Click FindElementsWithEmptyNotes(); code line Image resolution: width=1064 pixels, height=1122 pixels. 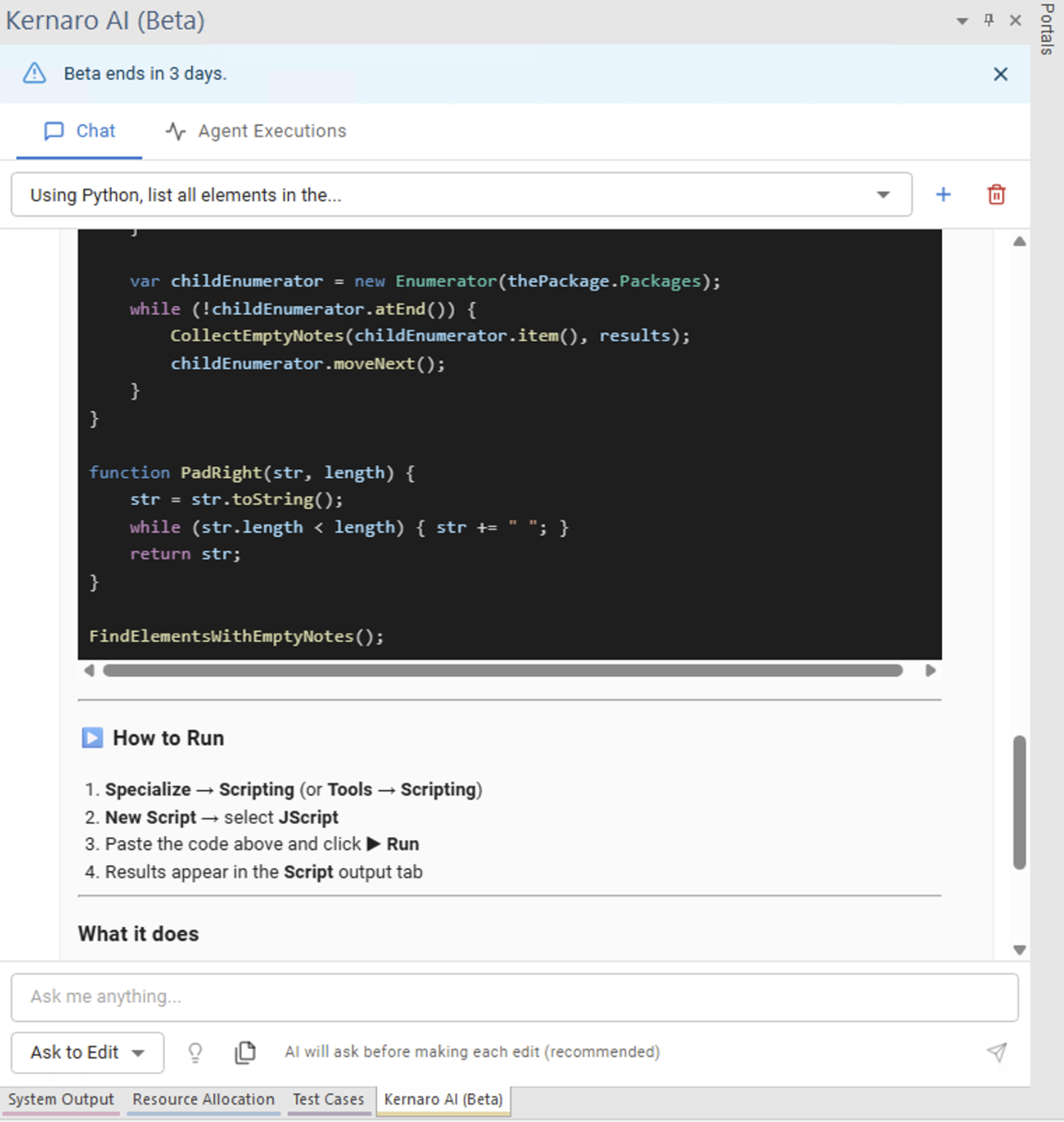pyautogui.click(x=237, y=636)
